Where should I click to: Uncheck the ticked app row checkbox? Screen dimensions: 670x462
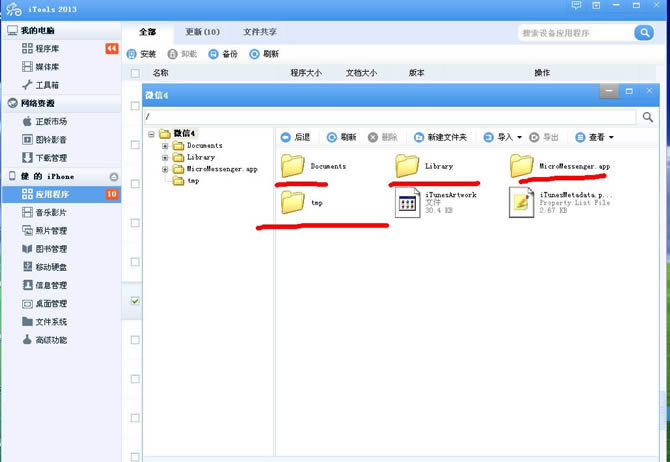135,301
